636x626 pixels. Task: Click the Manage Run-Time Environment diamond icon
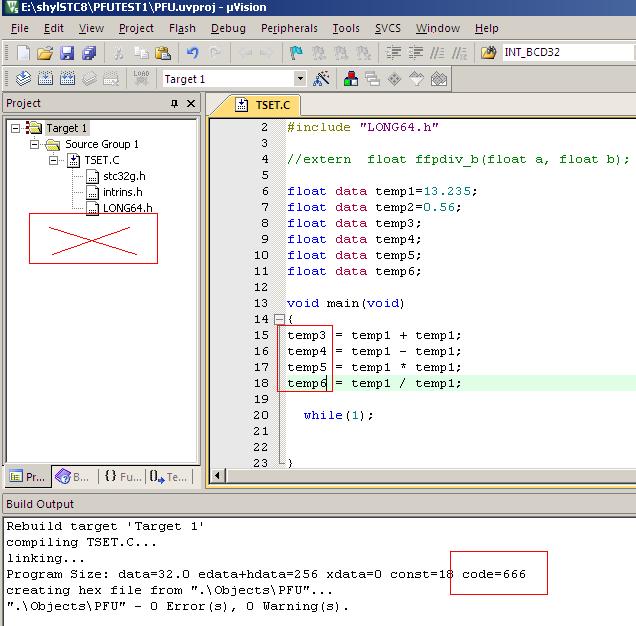394,79
